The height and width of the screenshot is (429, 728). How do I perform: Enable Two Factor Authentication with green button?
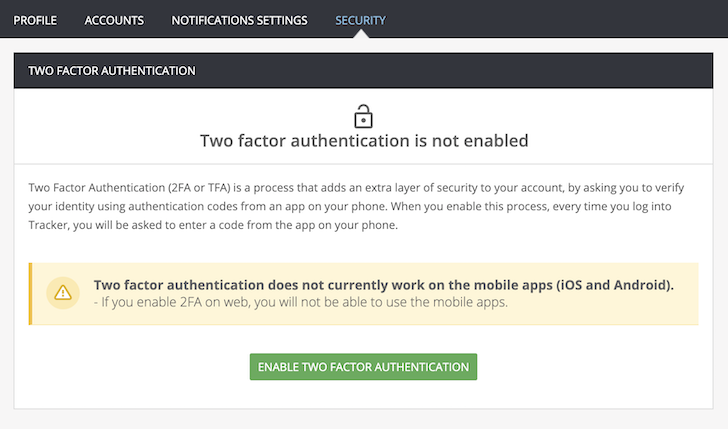pos(363,367)
